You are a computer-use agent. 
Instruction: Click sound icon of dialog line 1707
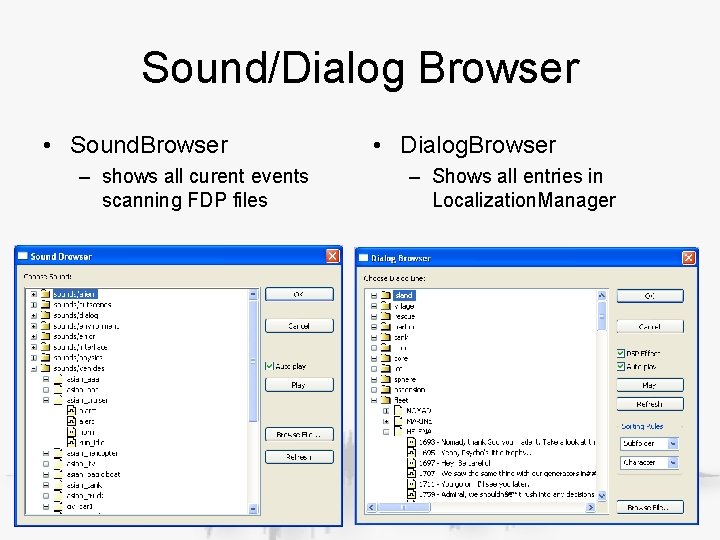point(411,473)
